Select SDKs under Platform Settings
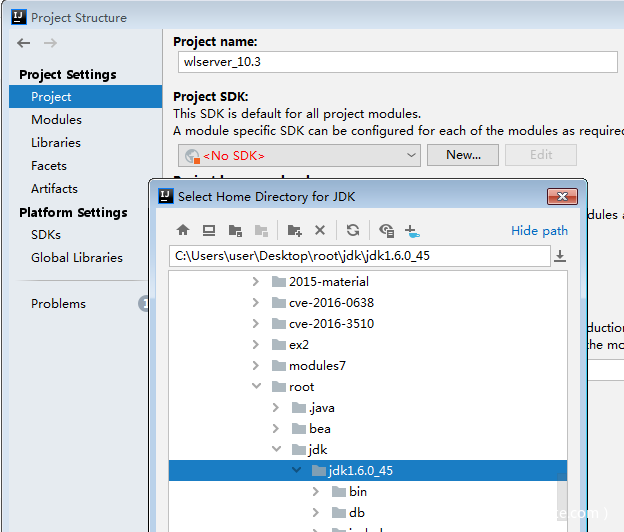The height and width of the screenshot is (532, 624). pyautogui.click(x=46, y=234)
